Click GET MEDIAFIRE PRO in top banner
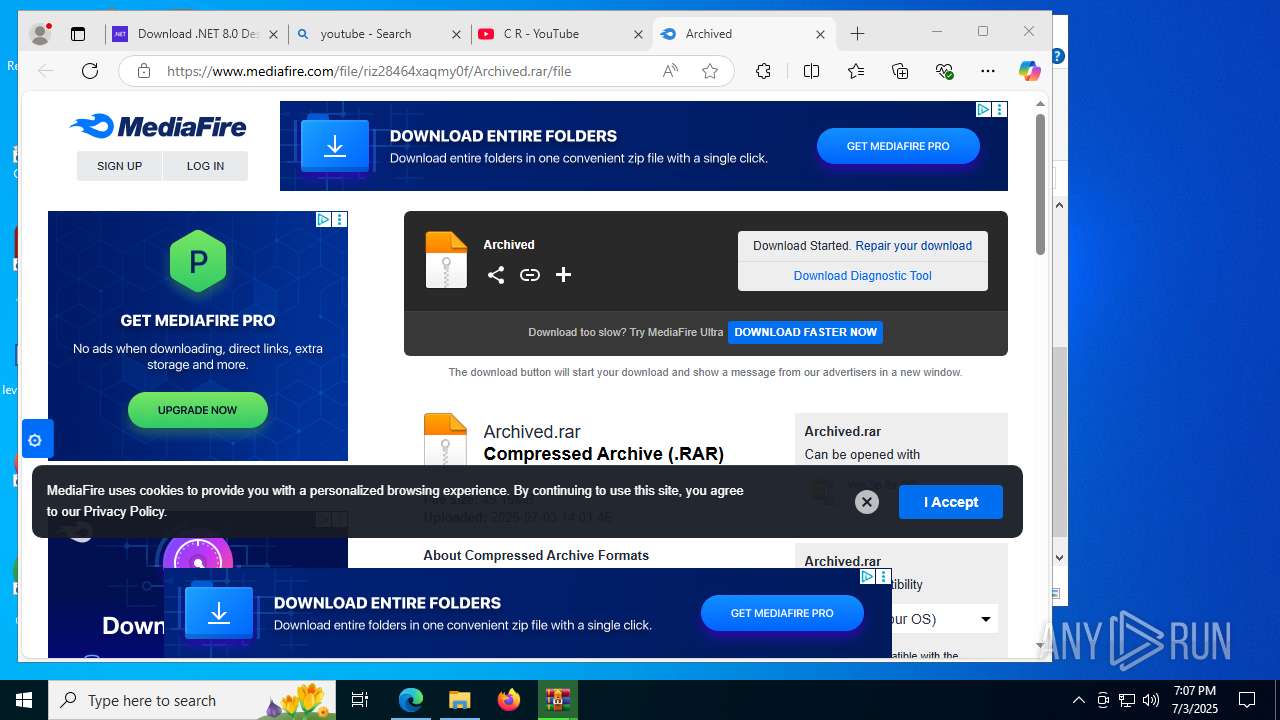 coord(898,146)
